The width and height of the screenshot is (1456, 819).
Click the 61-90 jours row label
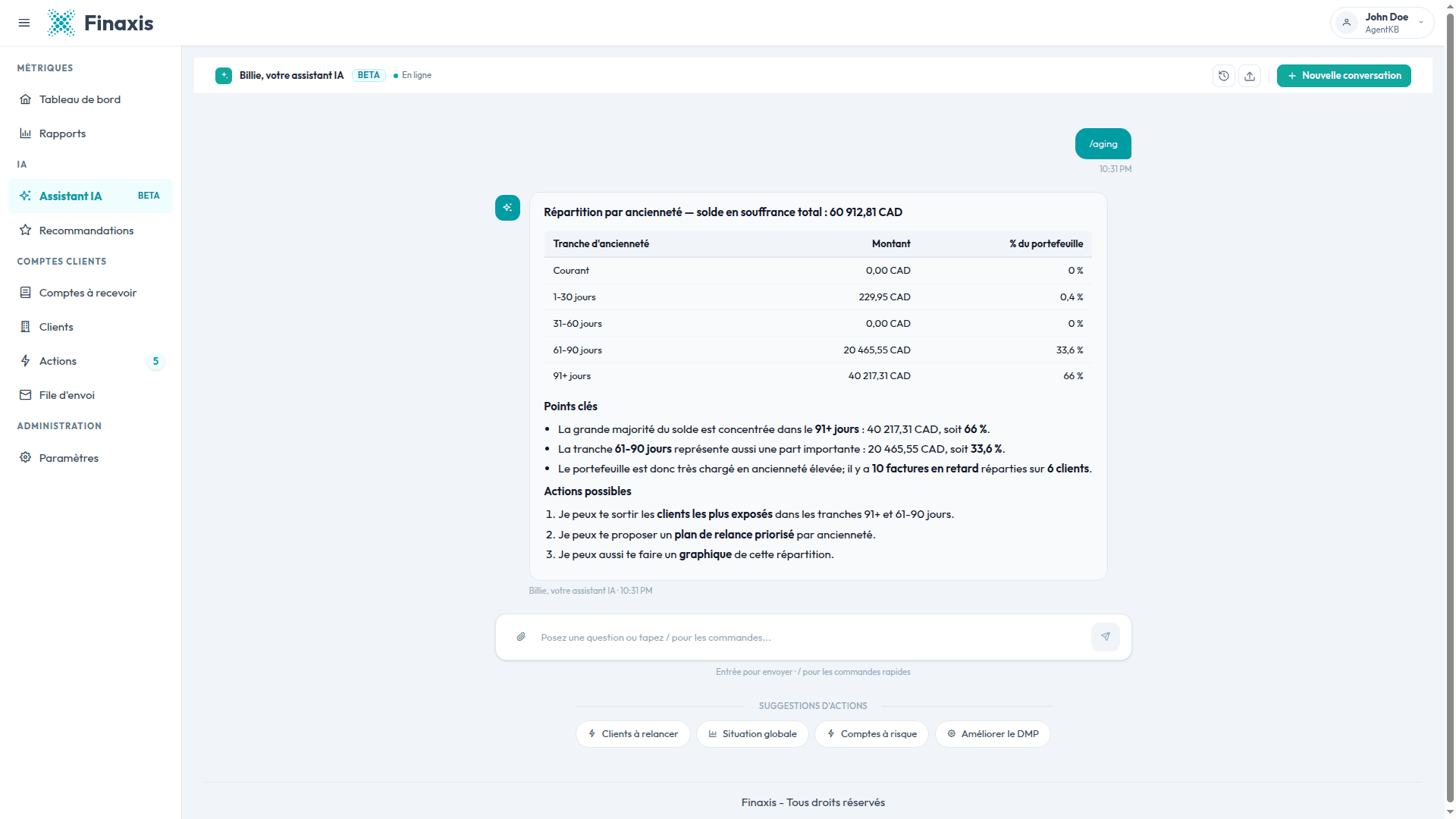[x=577, y=350]
